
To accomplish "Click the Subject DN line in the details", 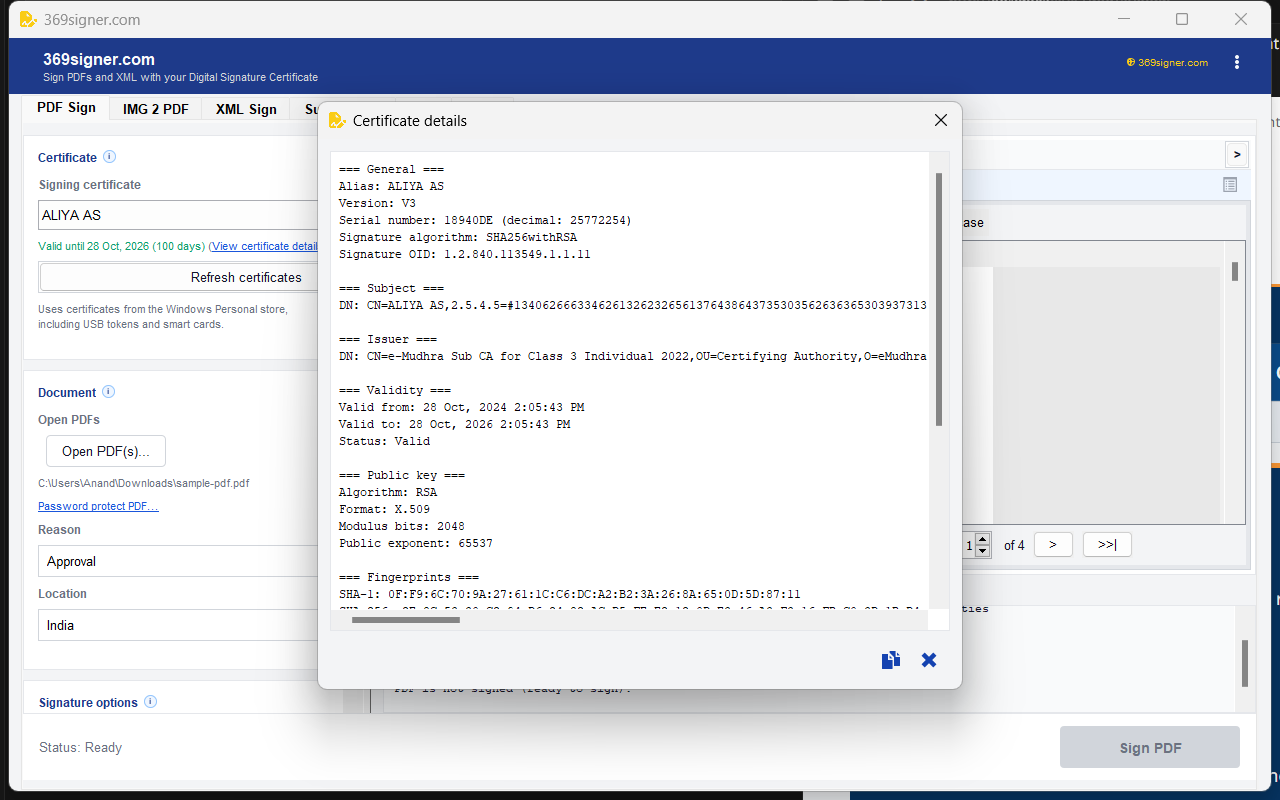I will click(632, 305).
